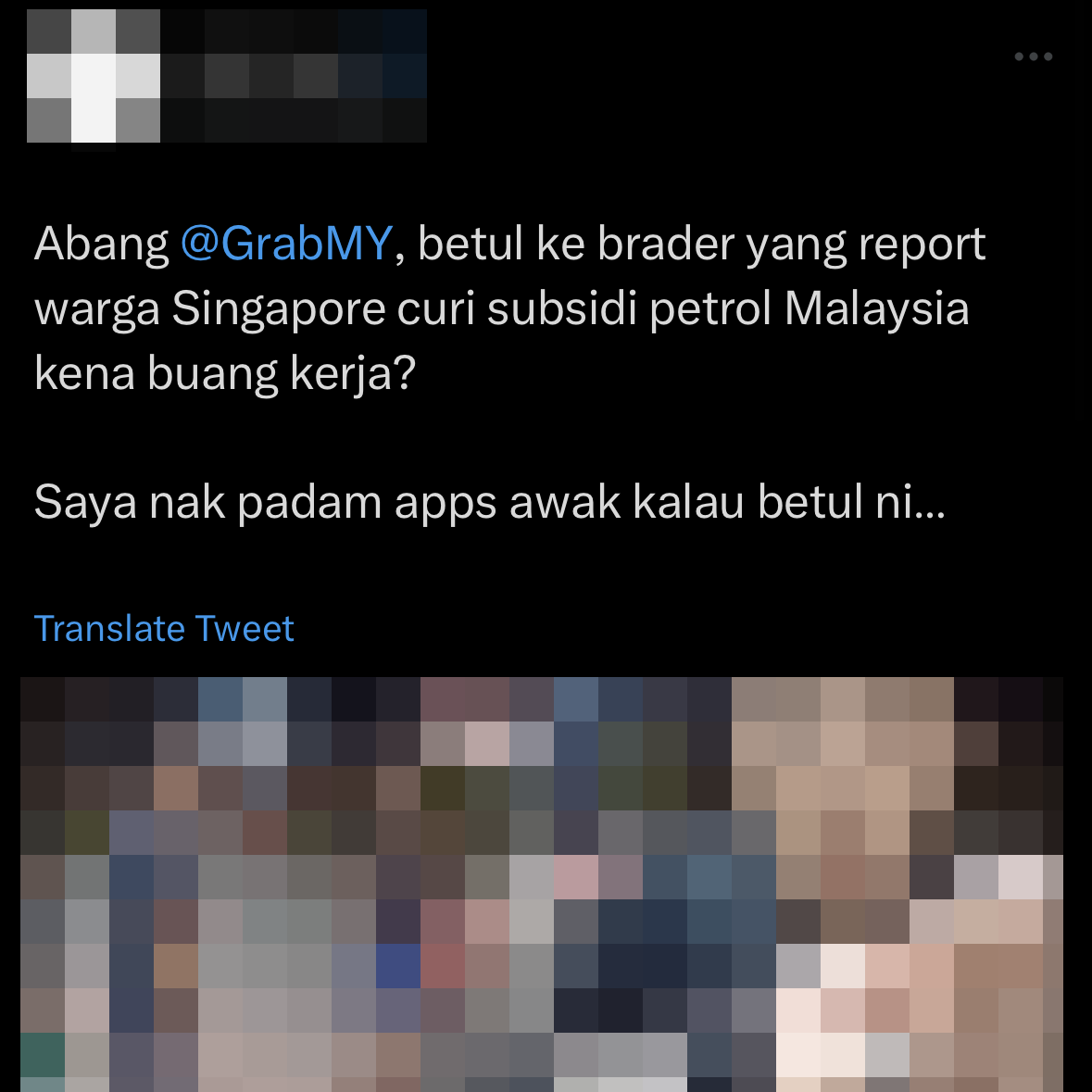Open the tweet author's blurred profile avatar
The width and height of the screenshot is (1092, 1092).
[94, 76]
